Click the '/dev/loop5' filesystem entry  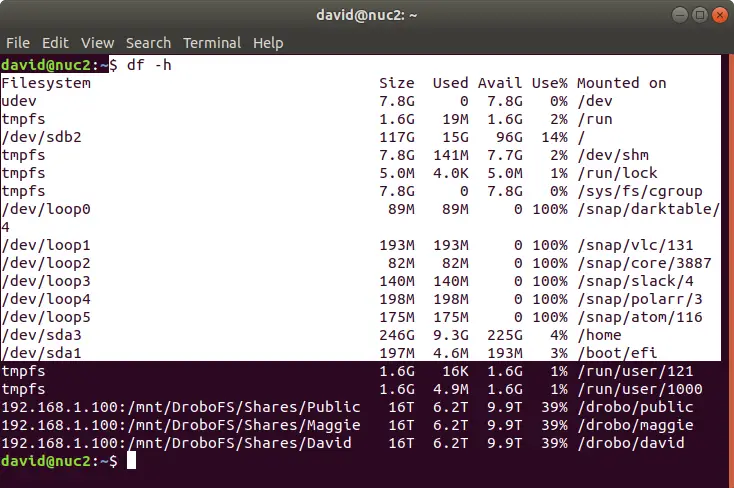(46, 318)
